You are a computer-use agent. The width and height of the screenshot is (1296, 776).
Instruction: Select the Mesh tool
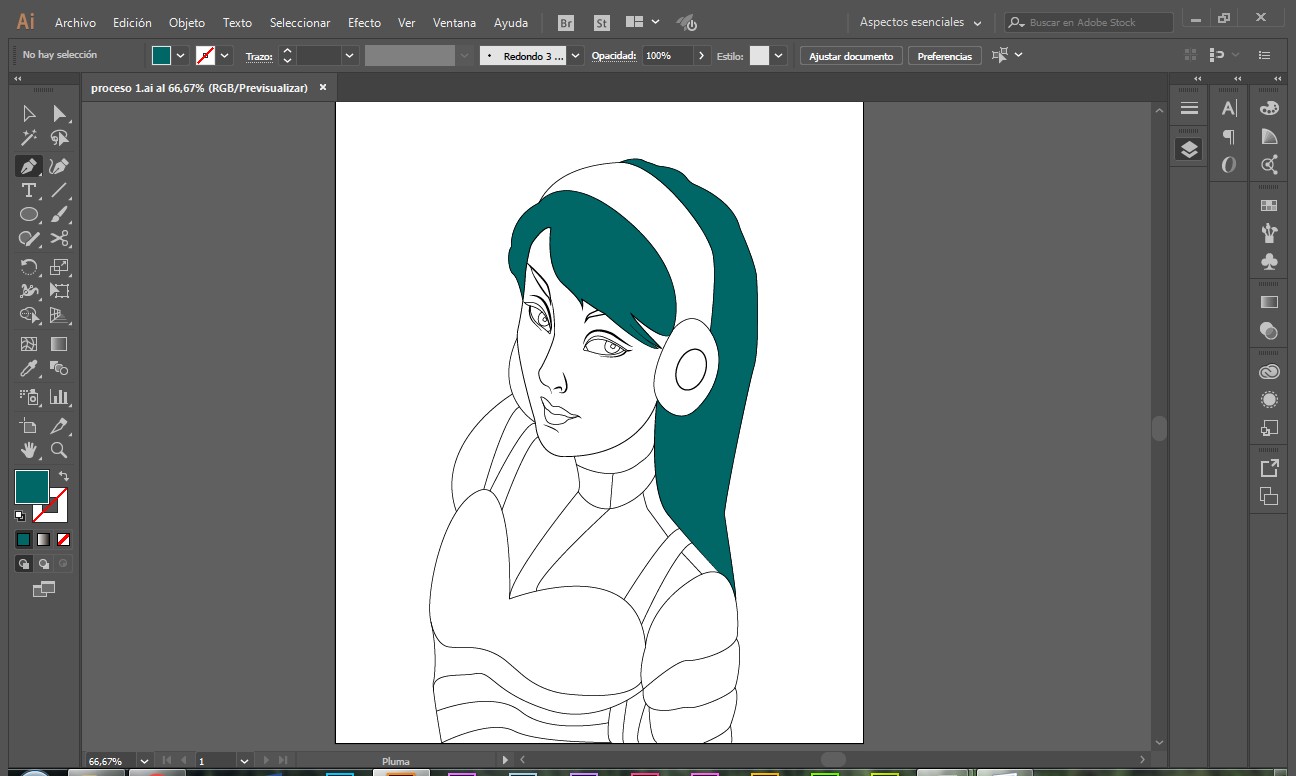tap(29, 344)
